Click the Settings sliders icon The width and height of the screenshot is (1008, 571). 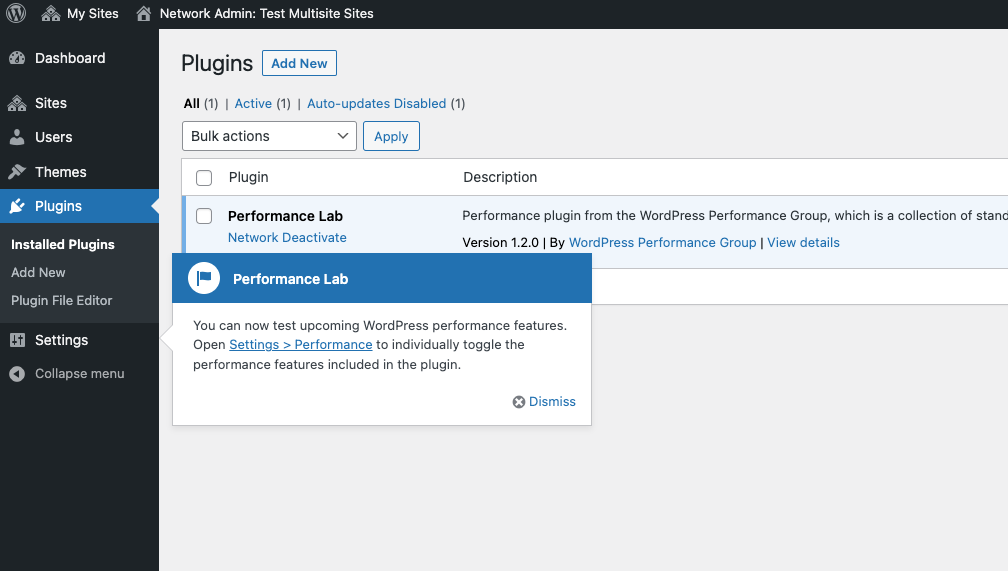pyautogui.click(x=17, y=340)
